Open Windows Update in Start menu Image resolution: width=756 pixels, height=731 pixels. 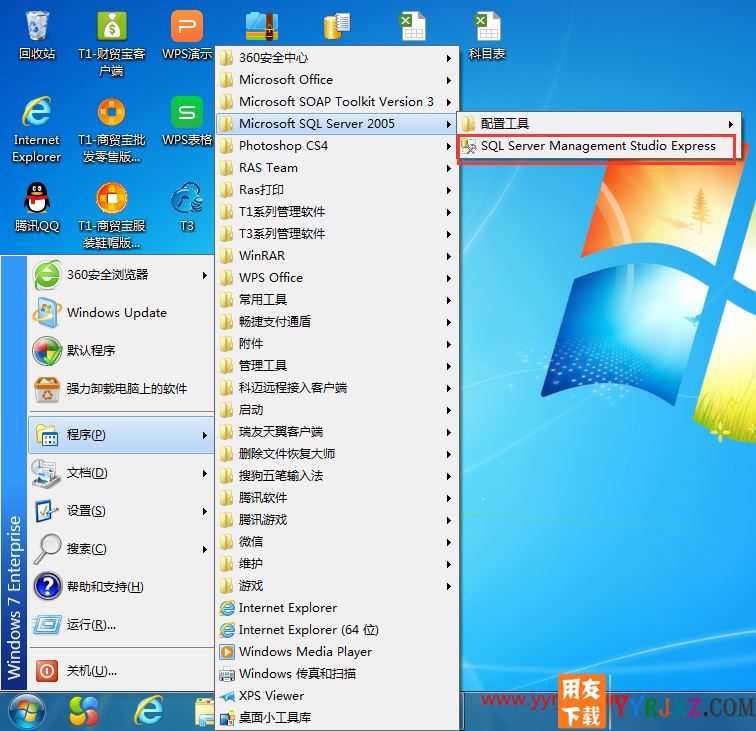pos(122,312)
